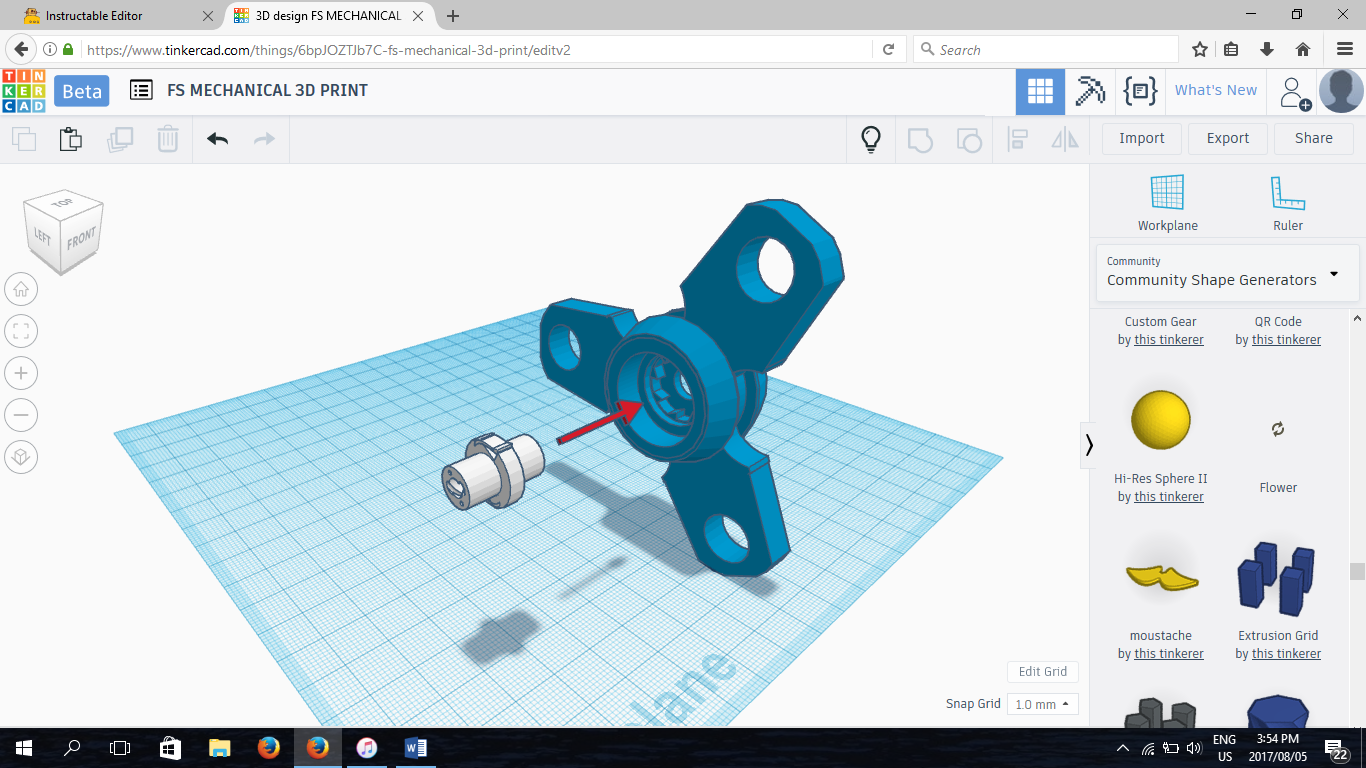Add a Workplane from the shapes panel
Screen dimensions: 1366x768
[1167, 200]
